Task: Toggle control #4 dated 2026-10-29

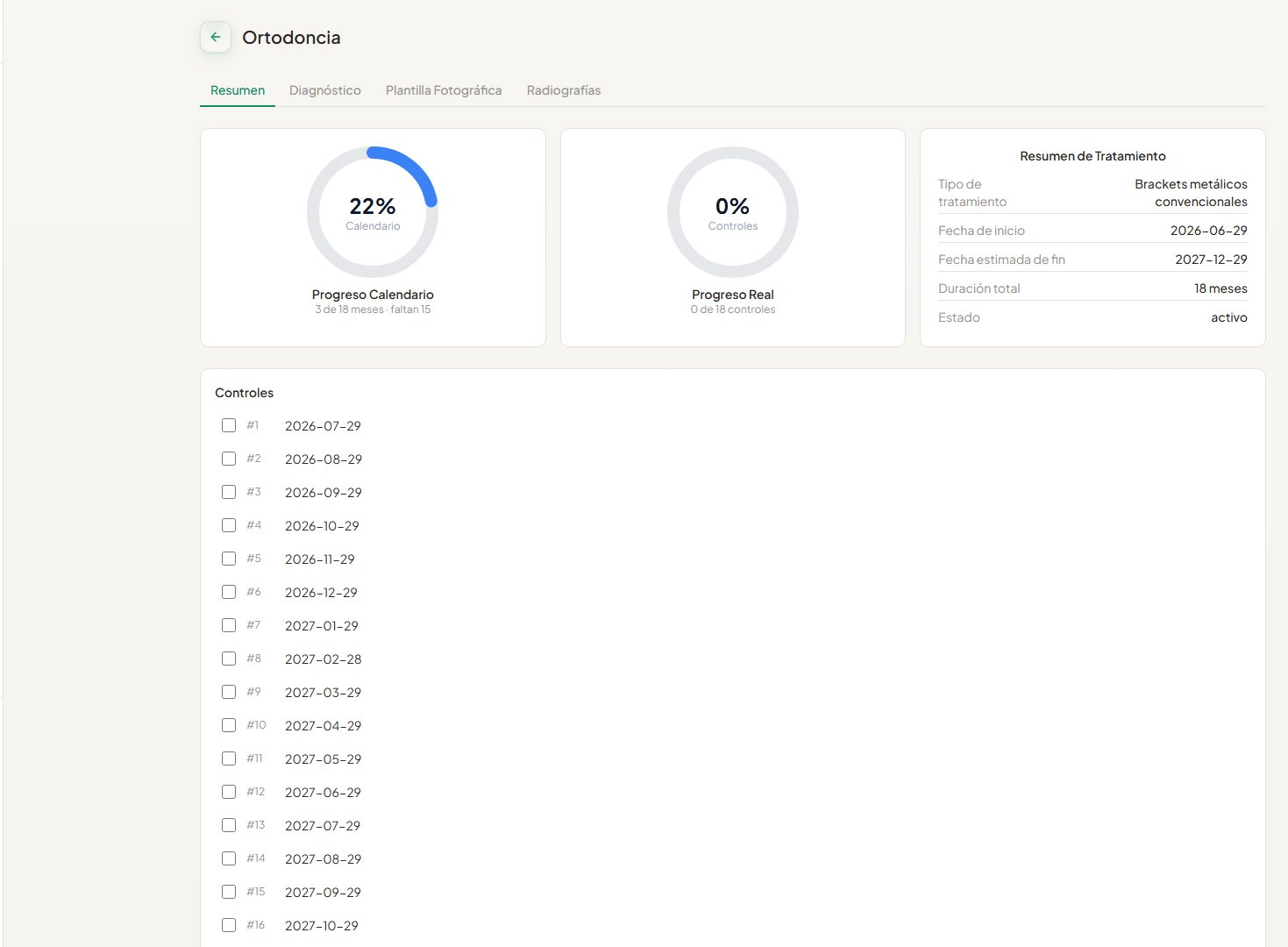Action: pyautogui.click(x=229, y=525)
